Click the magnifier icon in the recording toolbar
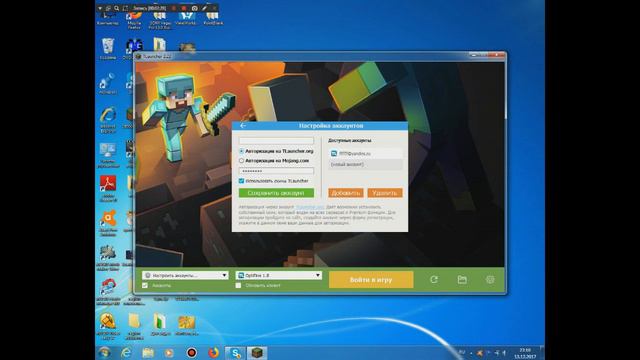Screen dimensions: 640x360 pyautogui.click(x=117, y=8)
